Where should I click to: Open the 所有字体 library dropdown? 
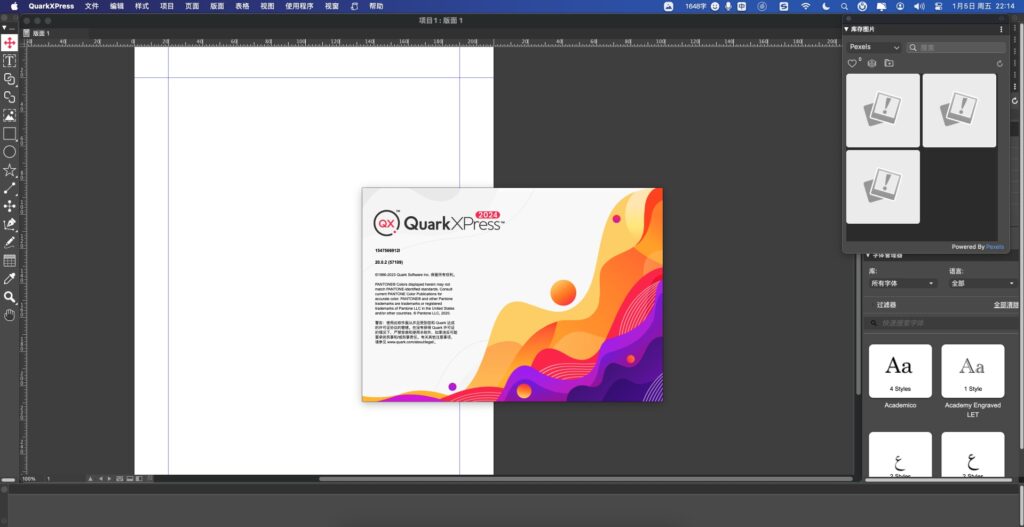pos(903,283)
